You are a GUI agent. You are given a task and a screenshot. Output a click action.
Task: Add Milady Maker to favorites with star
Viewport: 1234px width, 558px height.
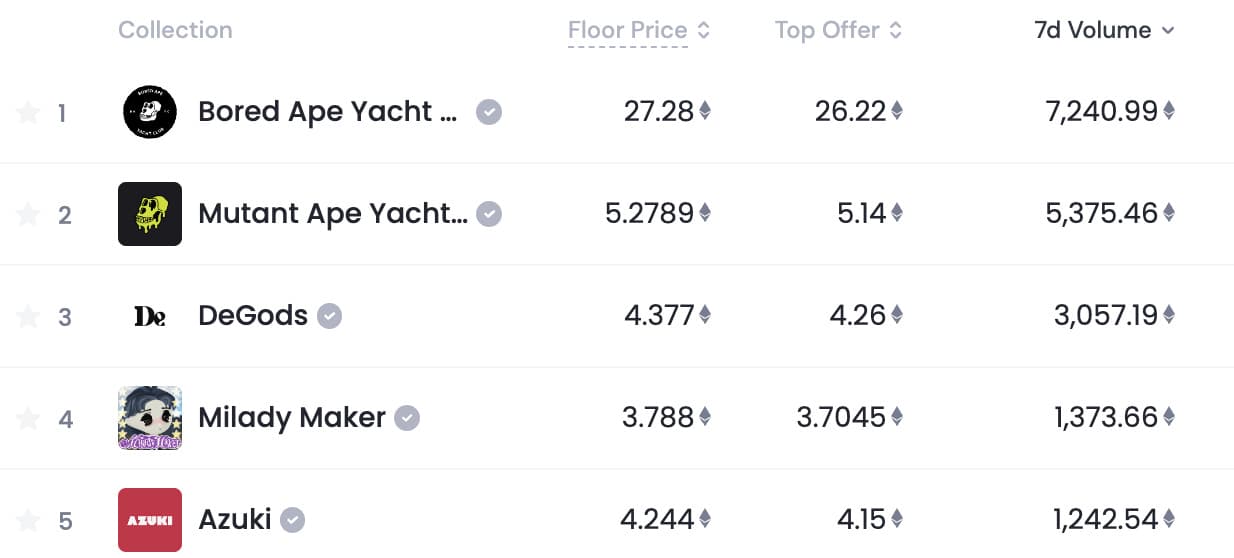(x=28, y=418)
